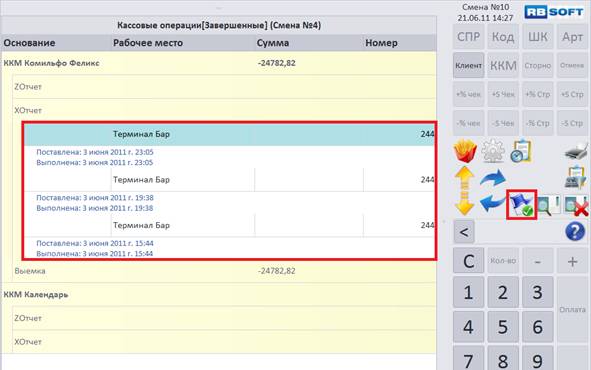Select ХОтчет under ККМ Комильфо Феликс
The height and width of the screenshot is (370, 591).
225,110
